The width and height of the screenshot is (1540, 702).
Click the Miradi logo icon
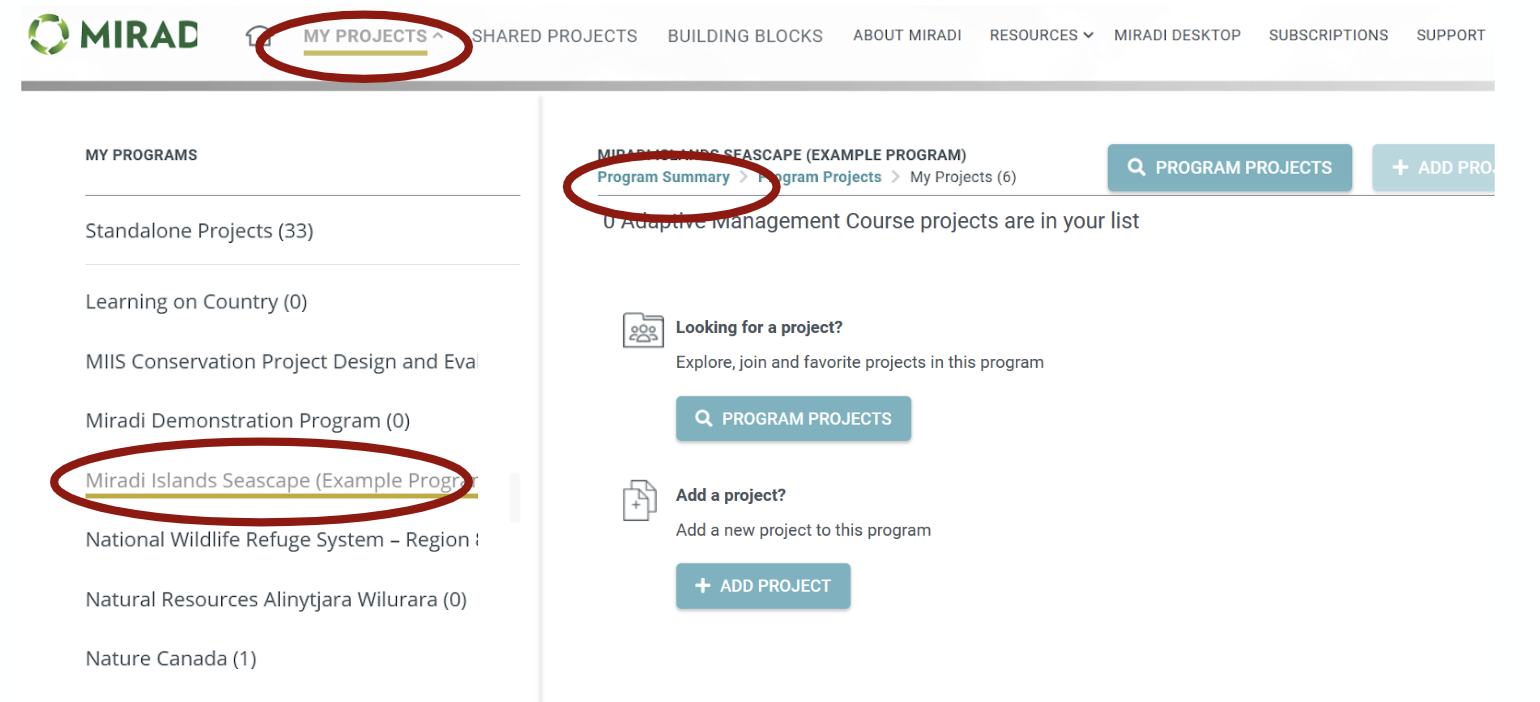(x=48, y=34)
